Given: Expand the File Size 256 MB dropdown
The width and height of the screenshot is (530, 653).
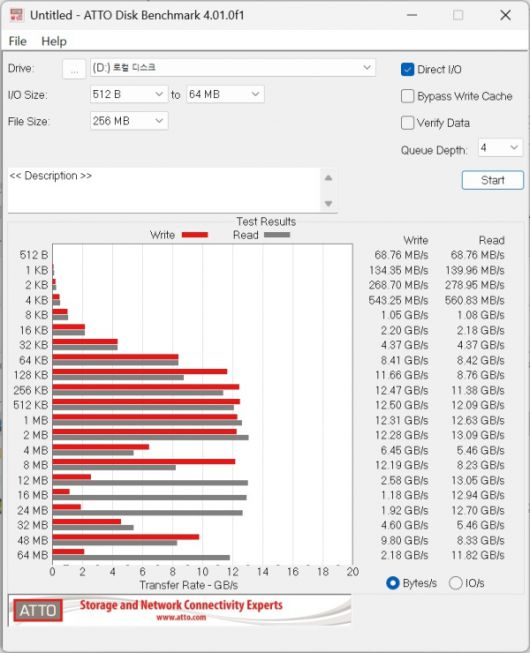Looking at the screenshot, I should (x=129, y=121).
